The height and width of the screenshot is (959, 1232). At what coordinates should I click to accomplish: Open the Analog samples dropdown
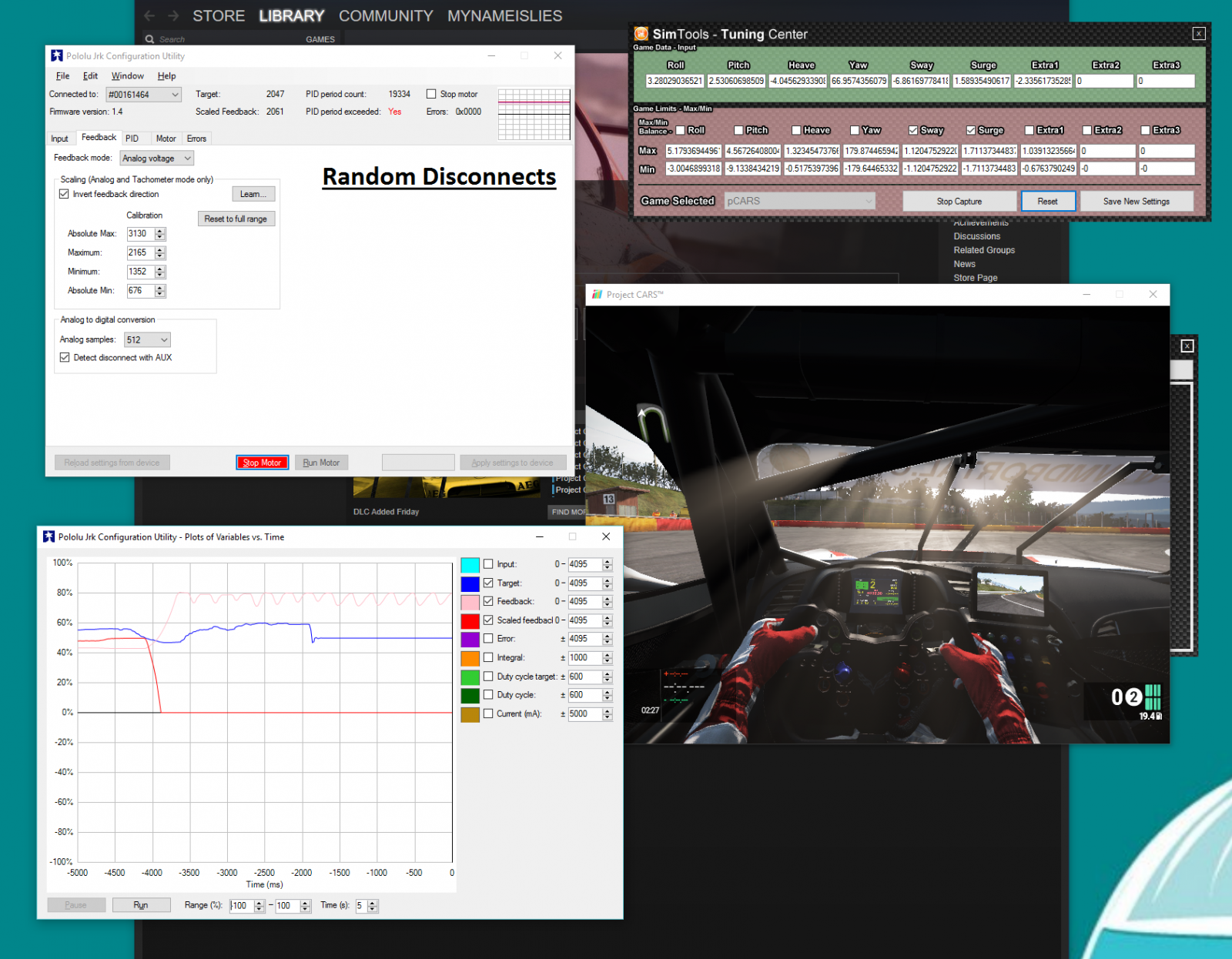tap(147, 339)
